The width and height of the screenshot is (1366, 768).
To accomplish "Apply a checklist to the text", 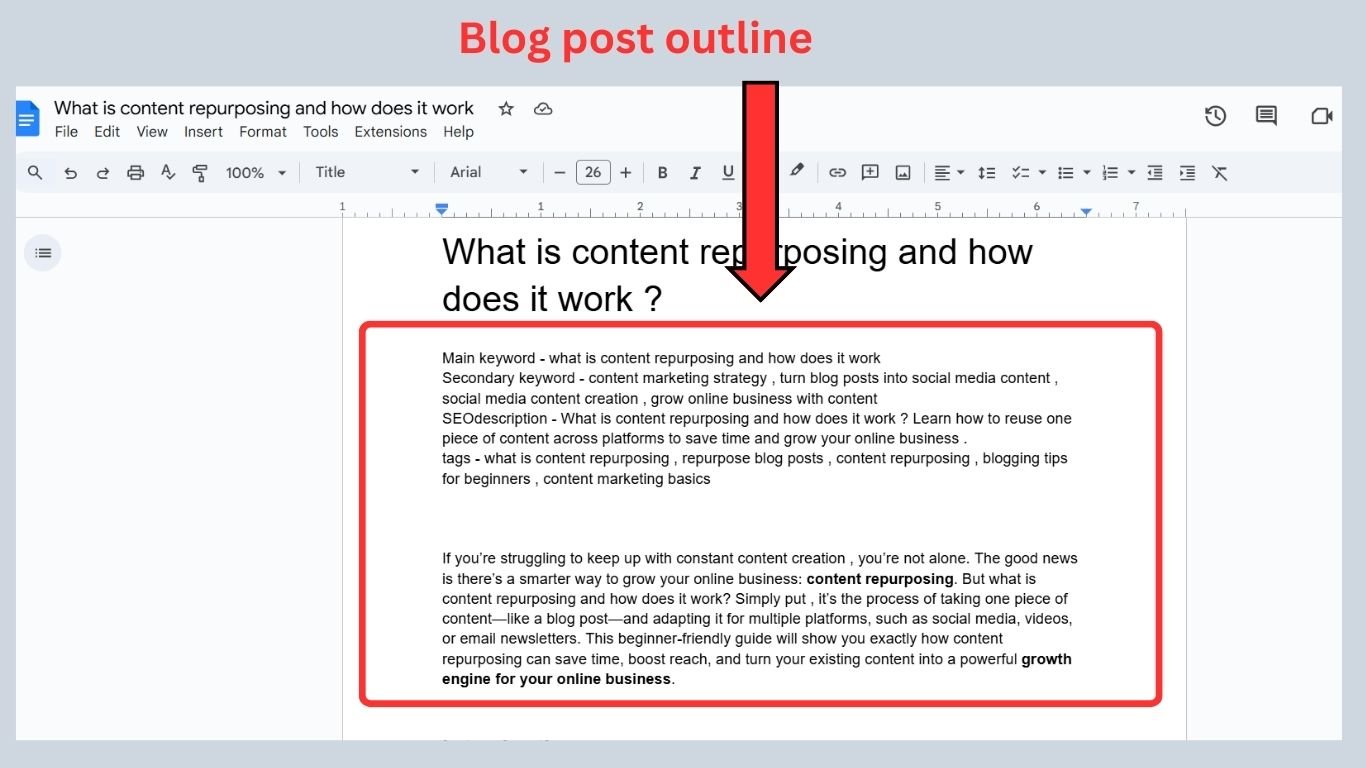I will coord(1020,173).
